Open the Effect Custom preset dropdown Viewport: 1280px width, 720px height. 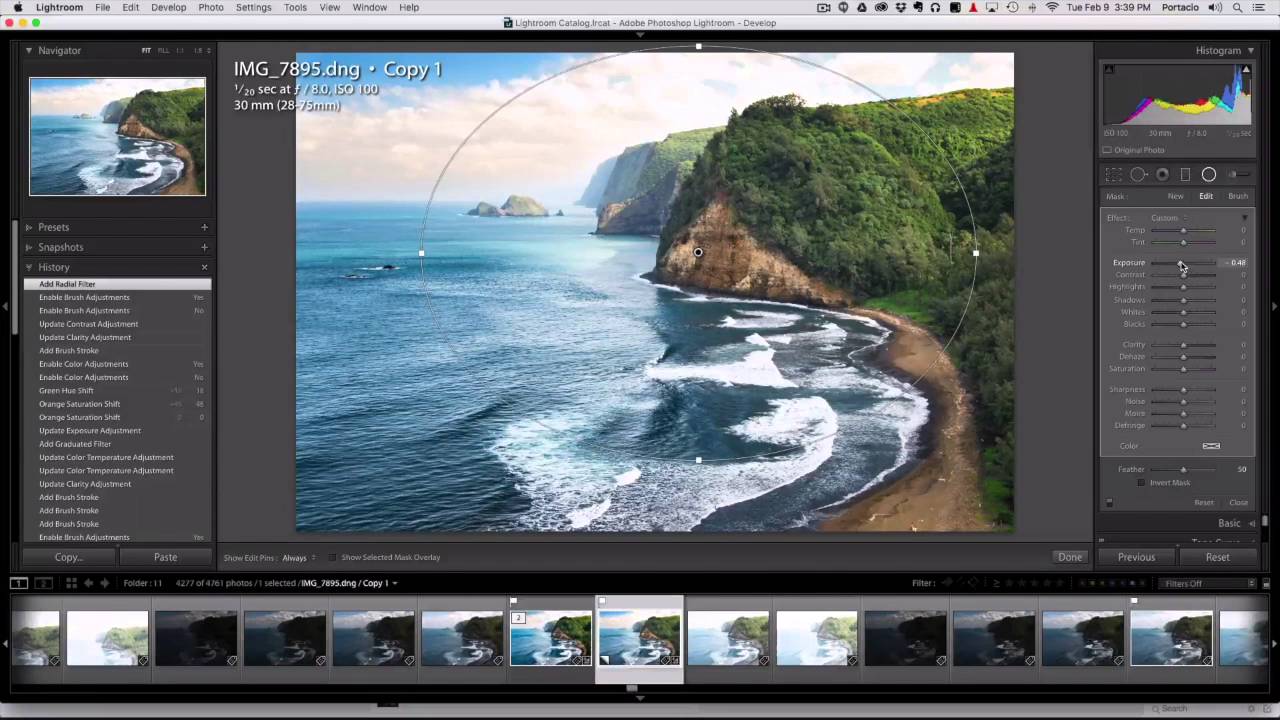click(x=1168, y=218)
